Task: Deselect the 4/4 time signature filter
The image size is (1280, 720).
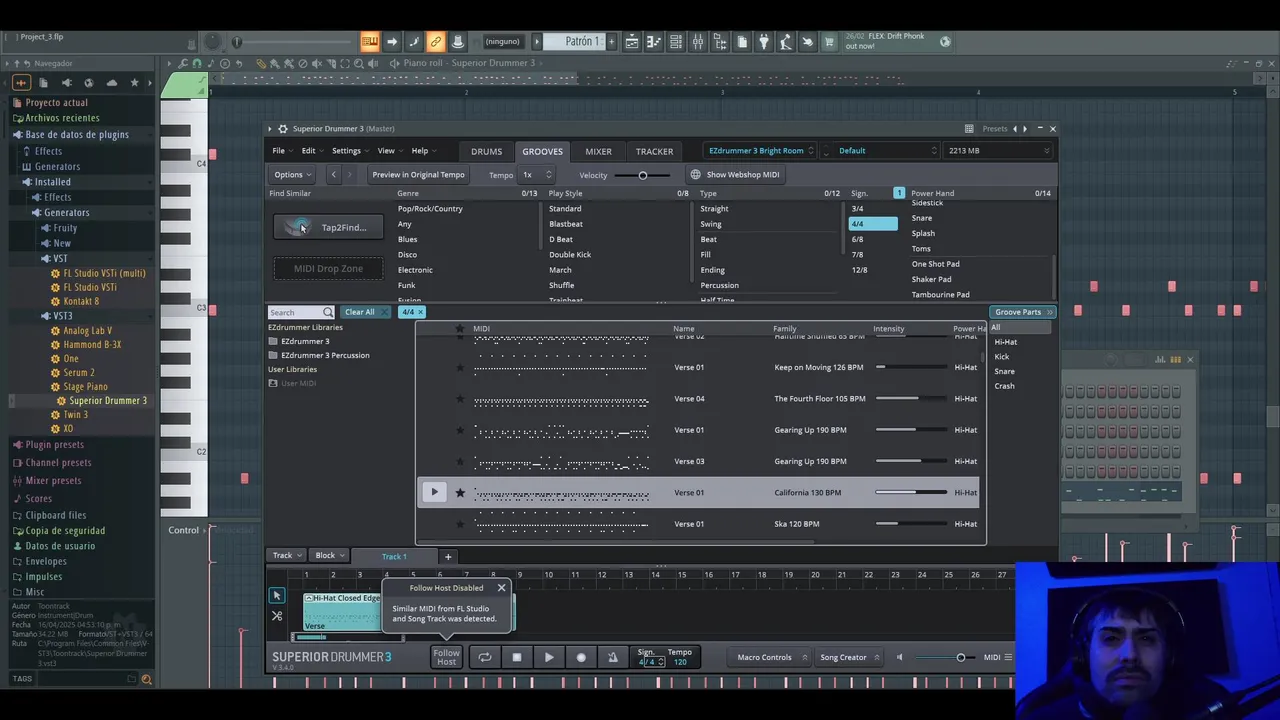Action: [x=873, y=224]
